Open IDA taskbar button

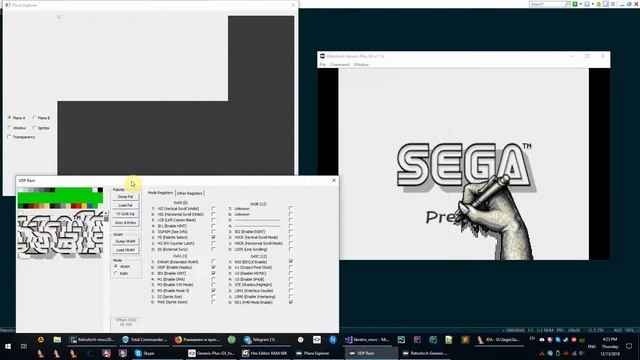pos(499,340)
